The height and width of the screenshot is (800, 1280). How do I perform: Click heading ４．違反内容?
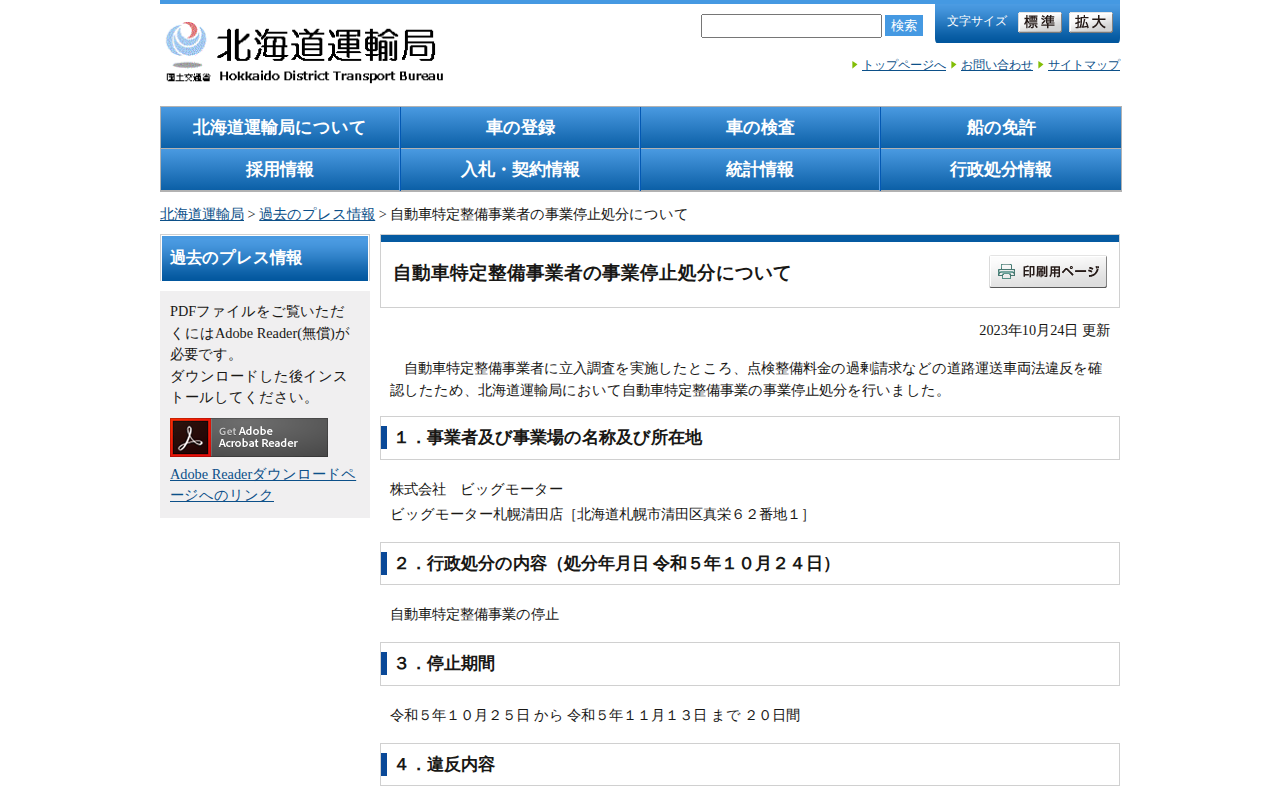pos(750,765)
